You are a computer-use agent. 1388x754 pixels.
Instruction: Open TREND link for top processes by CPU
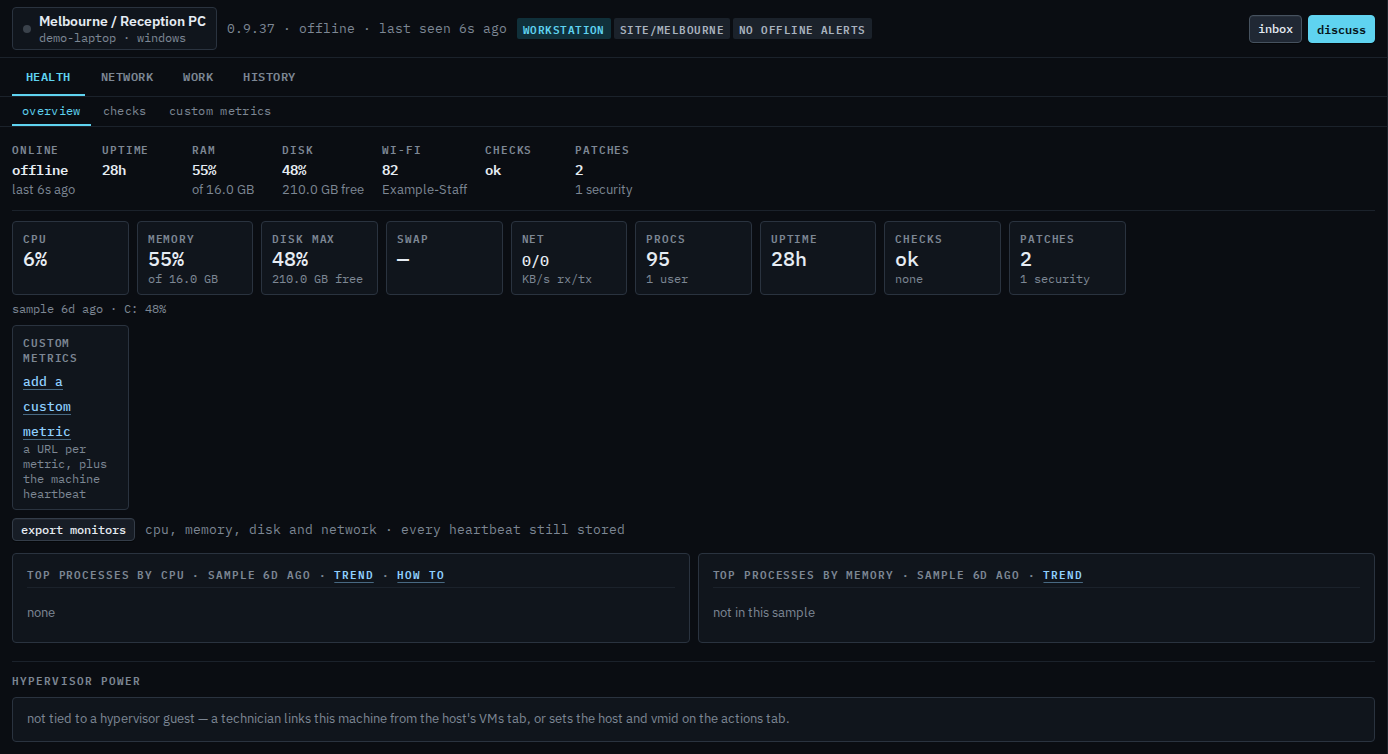353,575
